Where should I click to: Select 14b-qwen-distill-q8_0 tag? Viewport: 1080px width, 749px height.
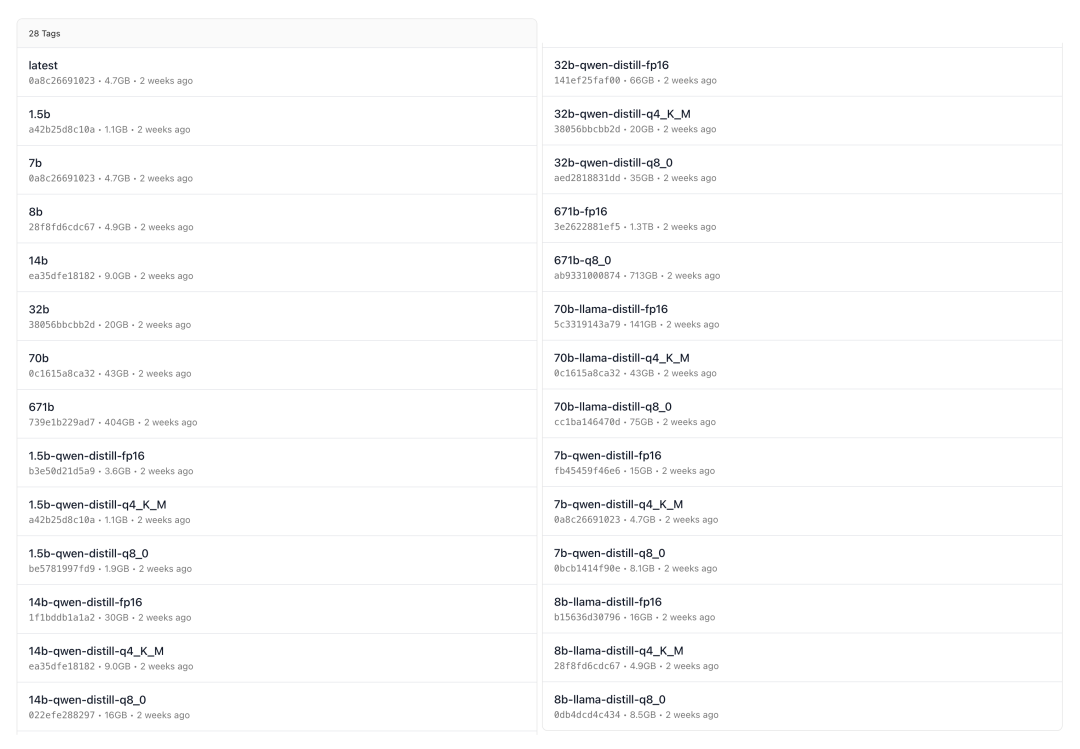pos(87,700)
